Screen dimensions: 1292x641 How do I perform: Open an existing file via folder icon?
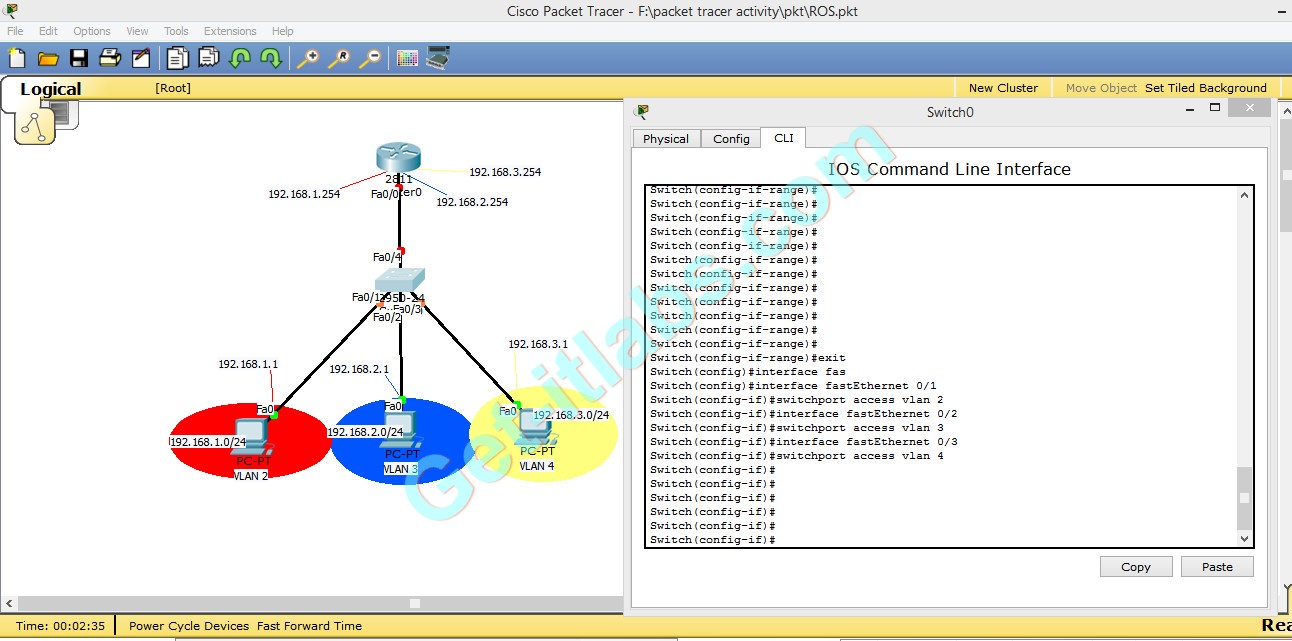(x=48, y=58)
